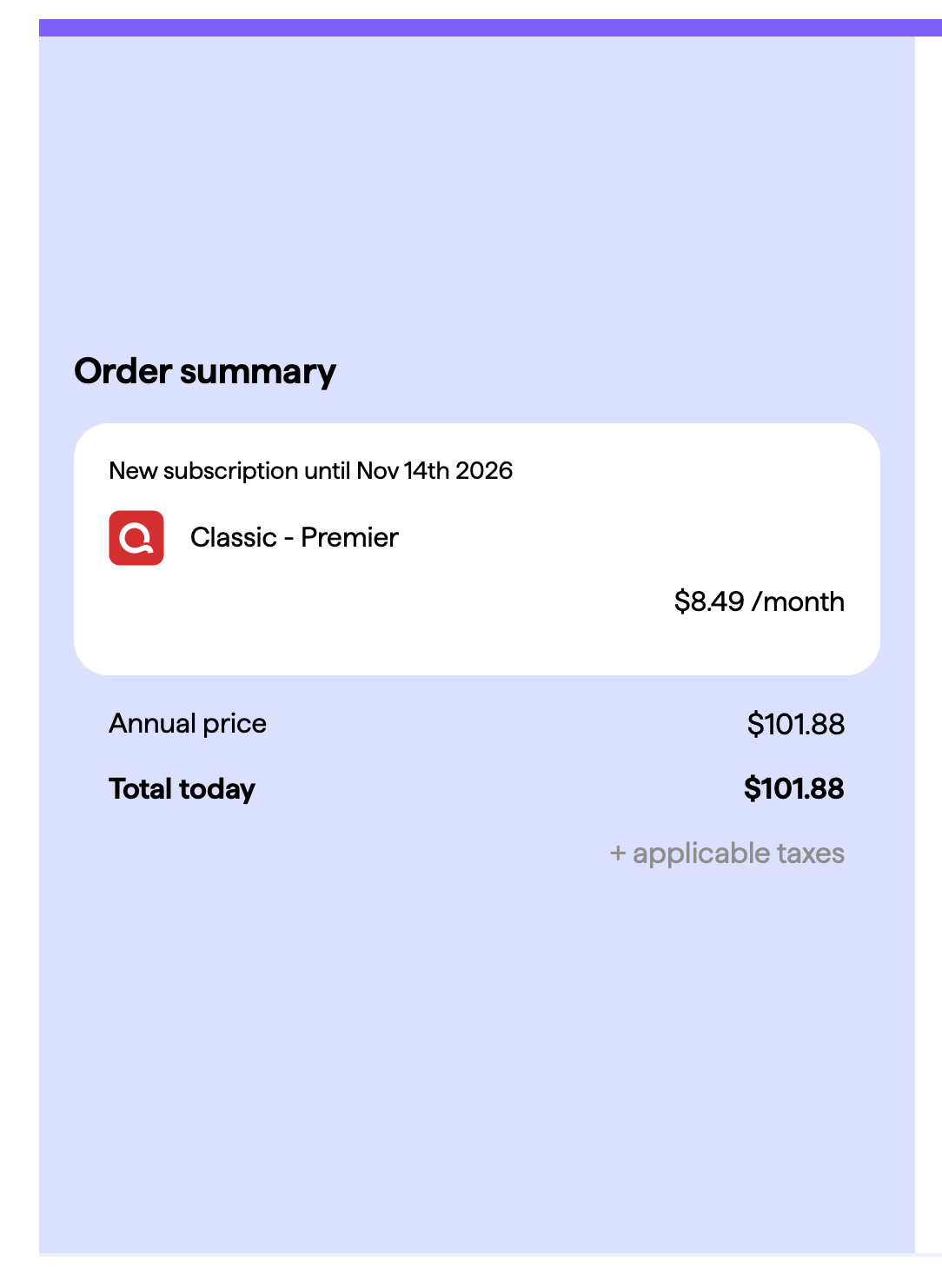Screen dimensions: 942x1288
Task: Open the "applicable taxes" note
Action: coord(739,853)
